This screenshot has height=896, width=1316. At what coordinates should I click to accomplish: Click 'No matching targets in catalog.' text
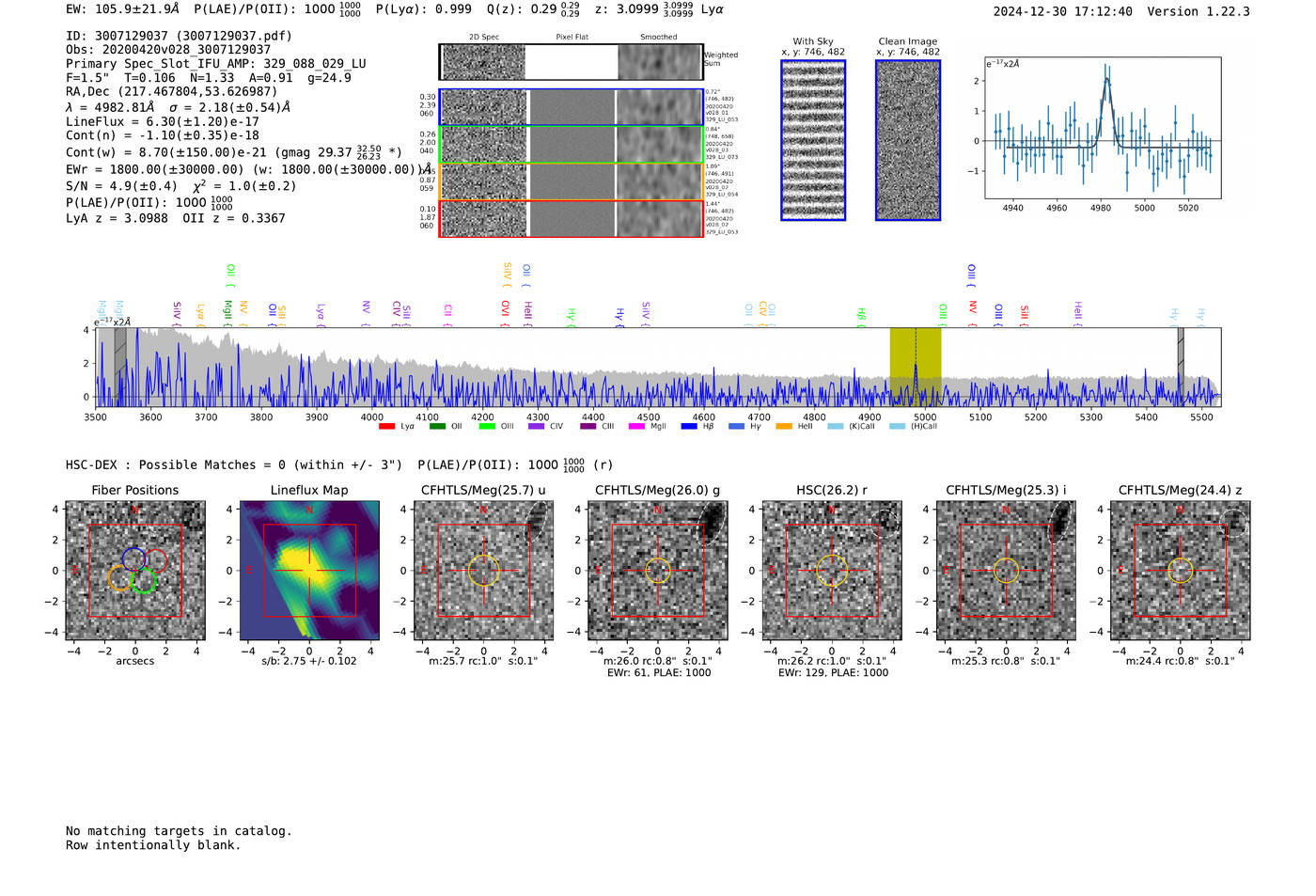click(x=179, y=831)
